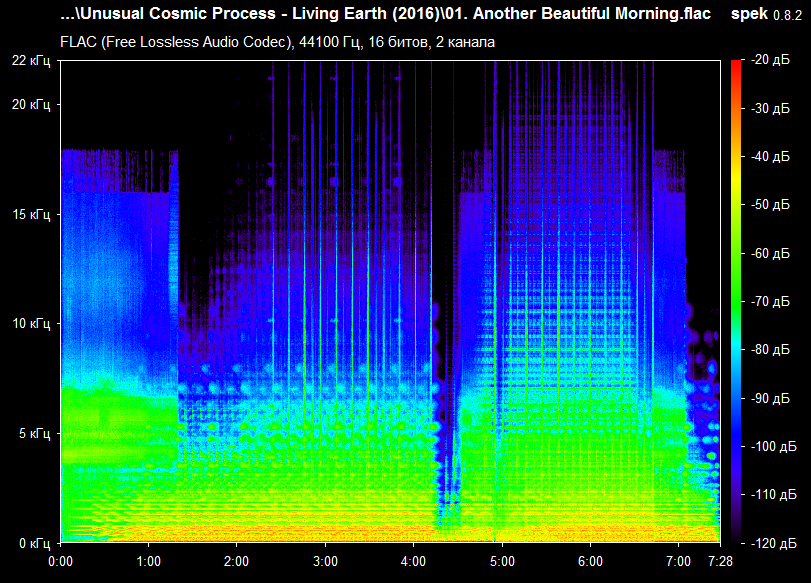This screenshot has height=583, width=811.
Task: Click the 20 кГц frequency label
Action: [31, 104]
